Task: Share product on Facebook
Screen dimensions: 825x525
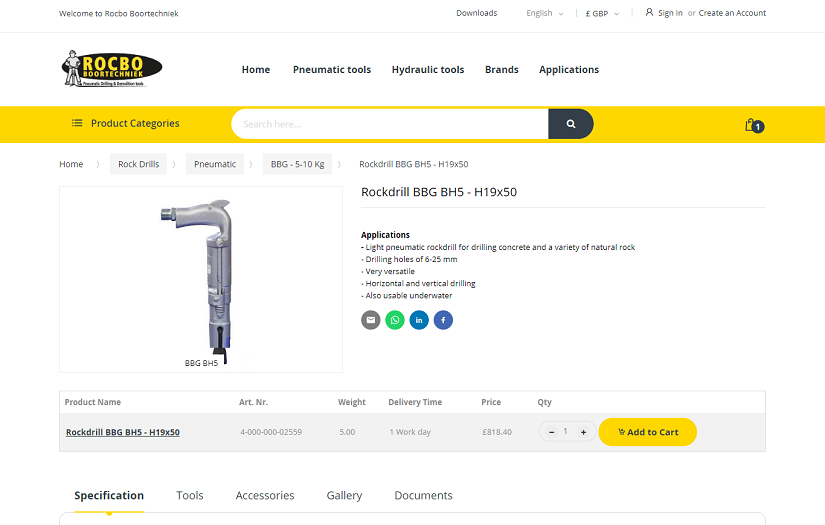Action: [x=443, y=320]
